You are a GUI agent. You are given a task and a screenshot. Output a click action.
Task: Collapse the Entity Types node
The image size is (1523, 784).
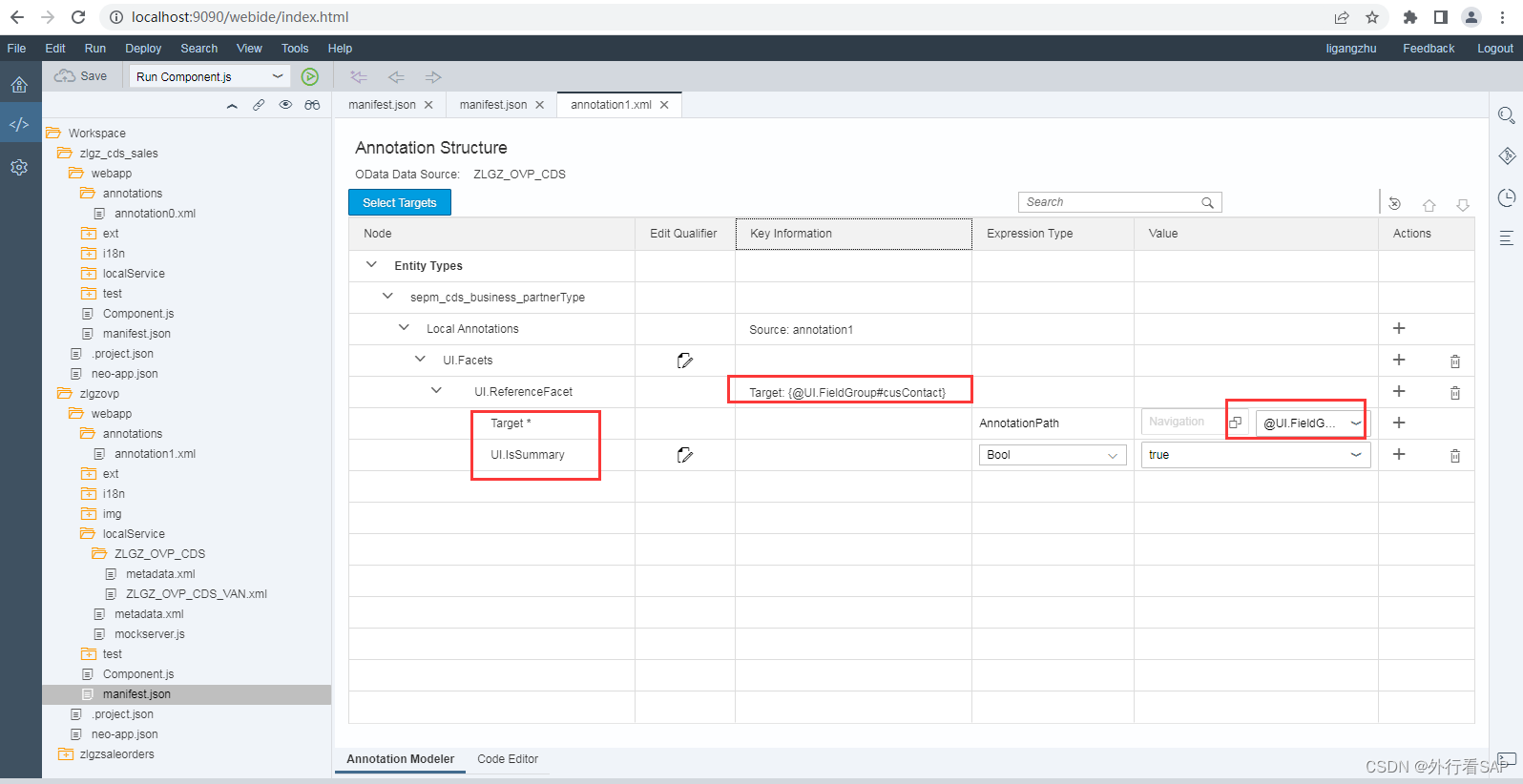(x=371, y=264)
